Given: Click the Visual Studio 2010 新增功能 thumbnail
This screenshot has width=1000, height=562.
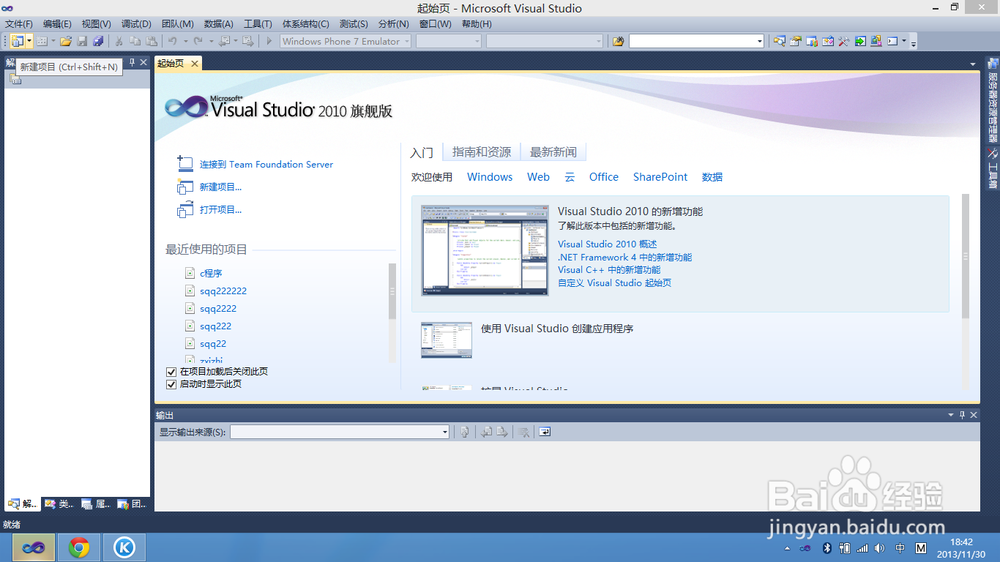Looking at the screenshot, I should tap(485, 250).
